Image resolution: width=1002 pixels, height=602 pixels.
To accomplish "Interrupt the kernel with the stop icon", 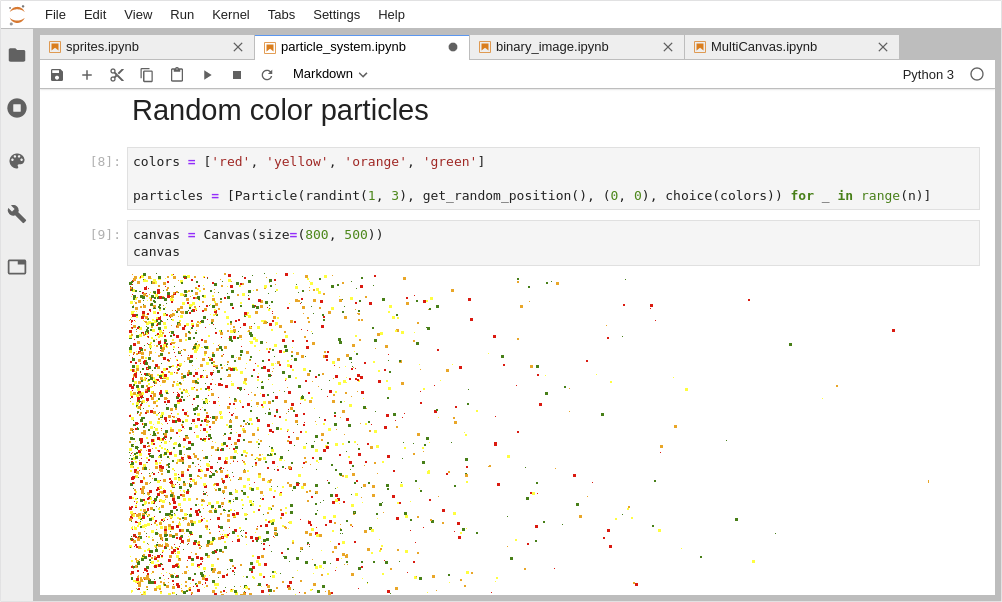I will [236, 74].
